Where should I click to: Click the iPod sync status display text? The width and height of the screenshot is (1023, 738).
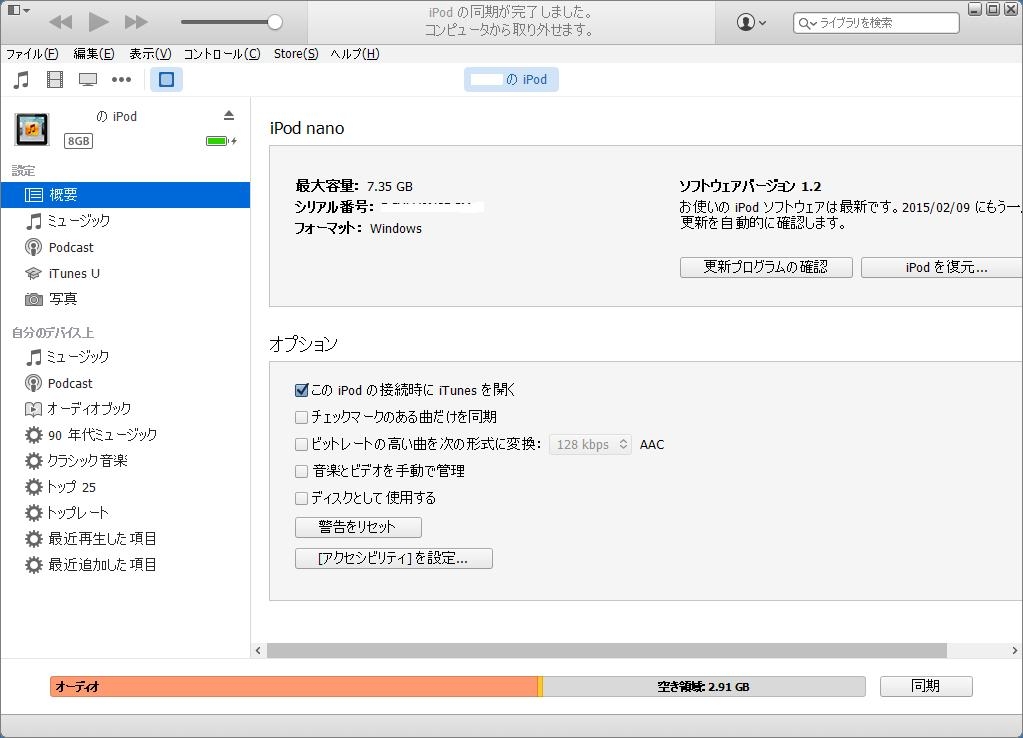pyautogui.click(x=510, y=22)
